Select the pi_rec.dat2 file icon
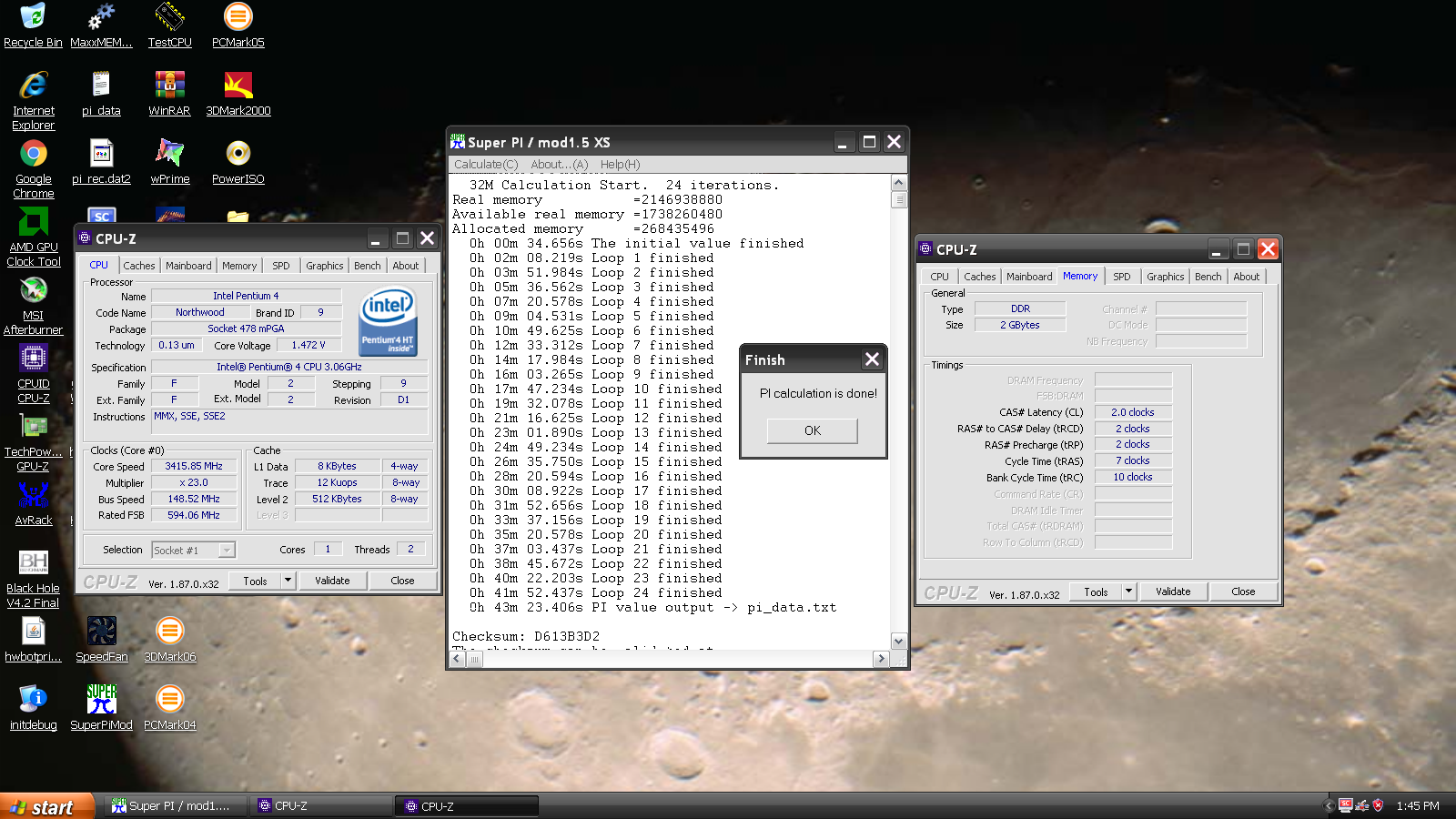Screen dimensions: 1456x819 pos(101,163)
